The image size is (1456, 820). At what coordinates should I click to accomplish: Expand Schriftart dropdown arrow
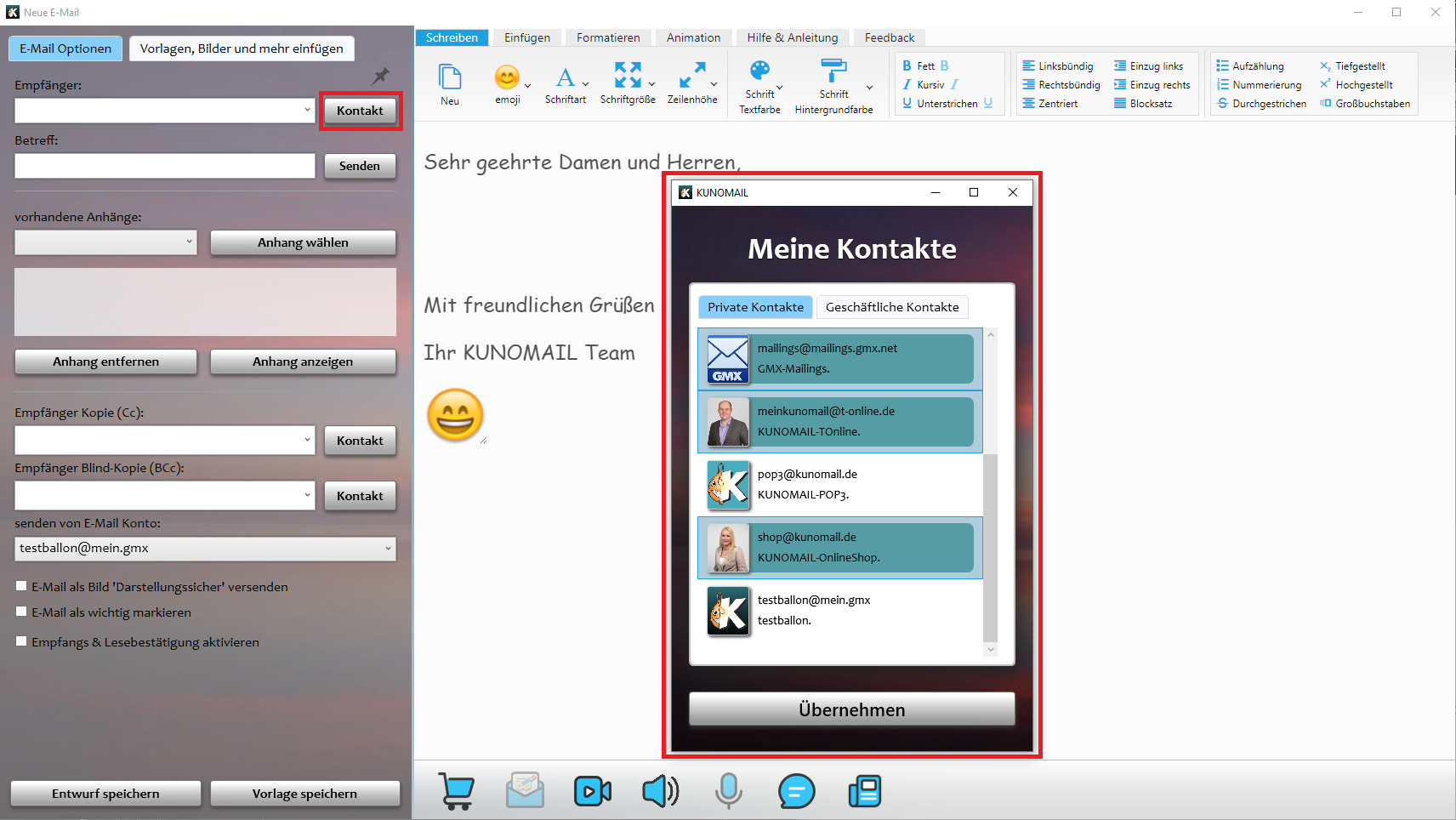585,84
